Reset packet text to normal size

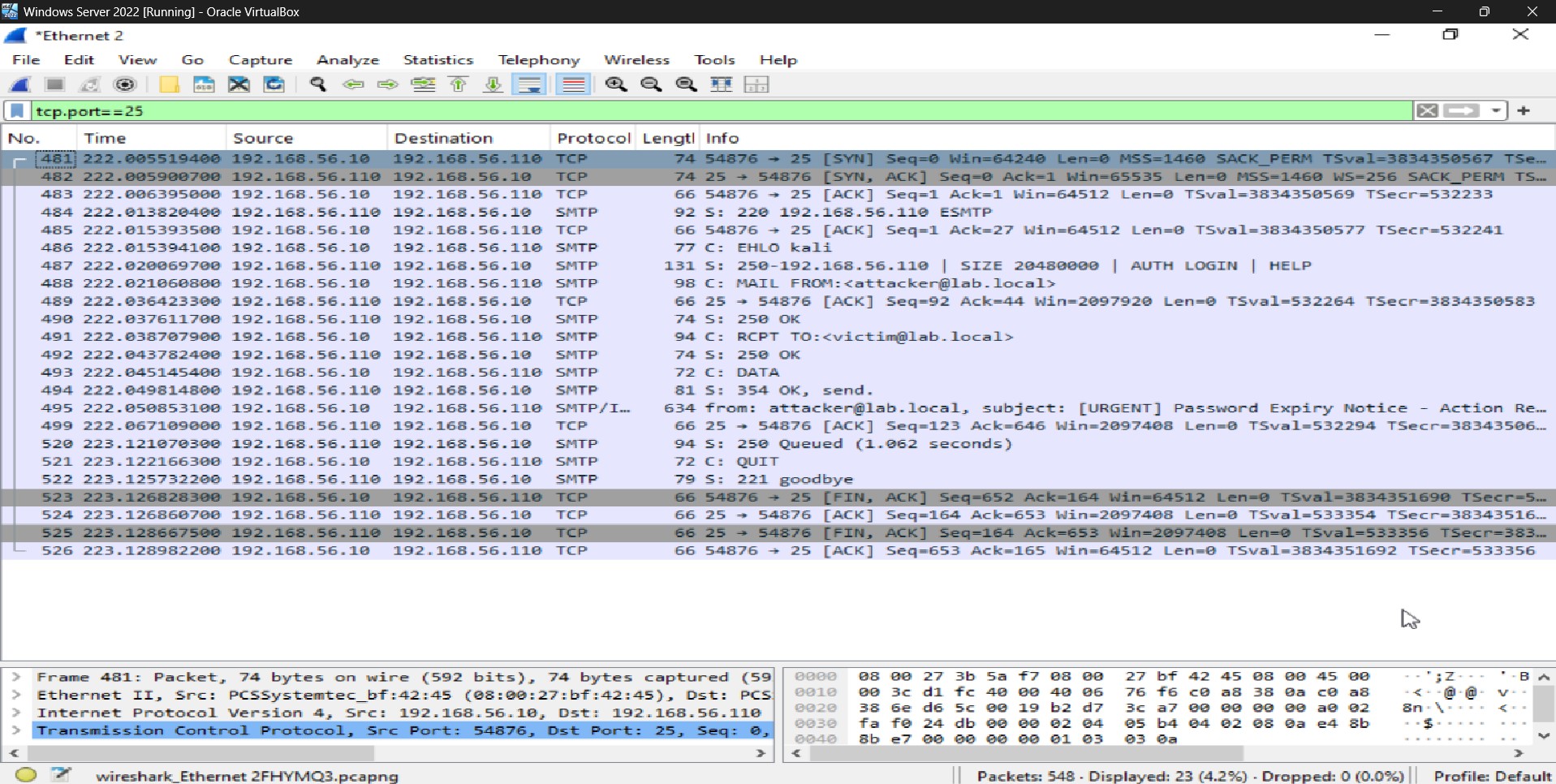coord(687,84)
